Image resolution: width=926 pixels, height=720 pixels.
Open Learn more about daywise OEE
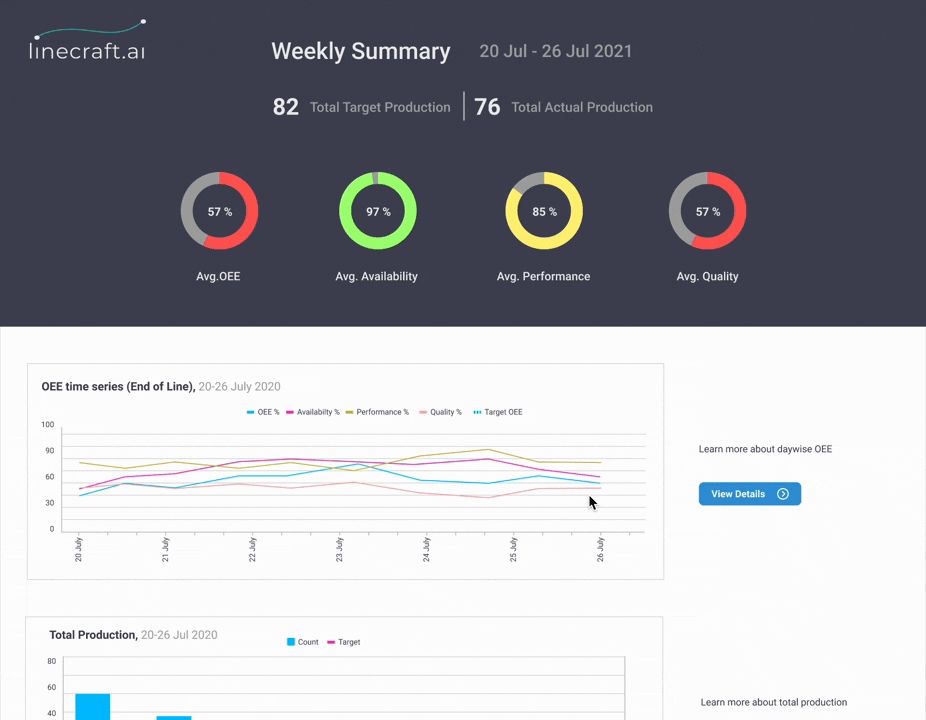coord(765,449)
